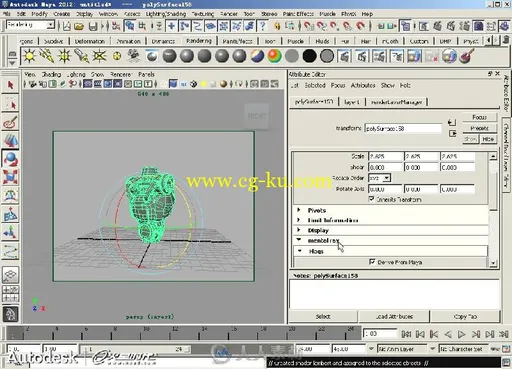Screen dimensions: 512x369
Task: Switch to the Deformation shelf tab
Action: 90,41
